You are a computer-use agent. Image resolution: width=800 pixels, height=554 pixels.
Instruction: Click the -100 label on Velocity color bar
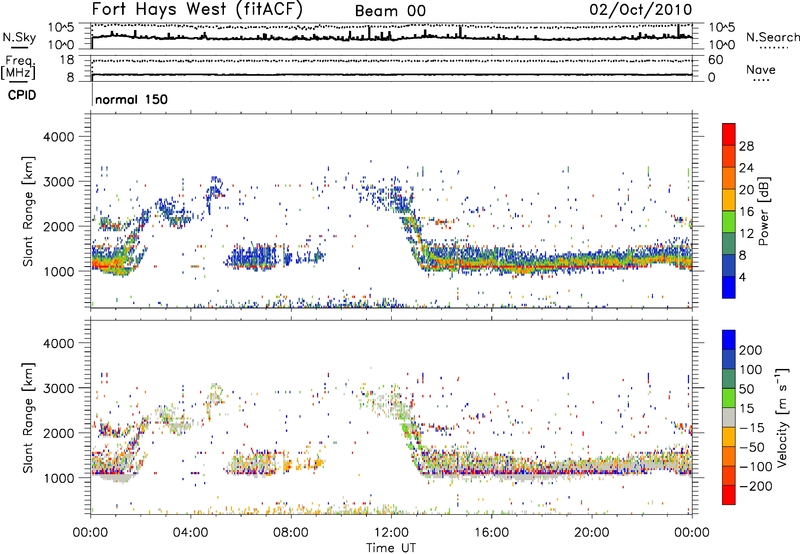(x=755, y=467)
